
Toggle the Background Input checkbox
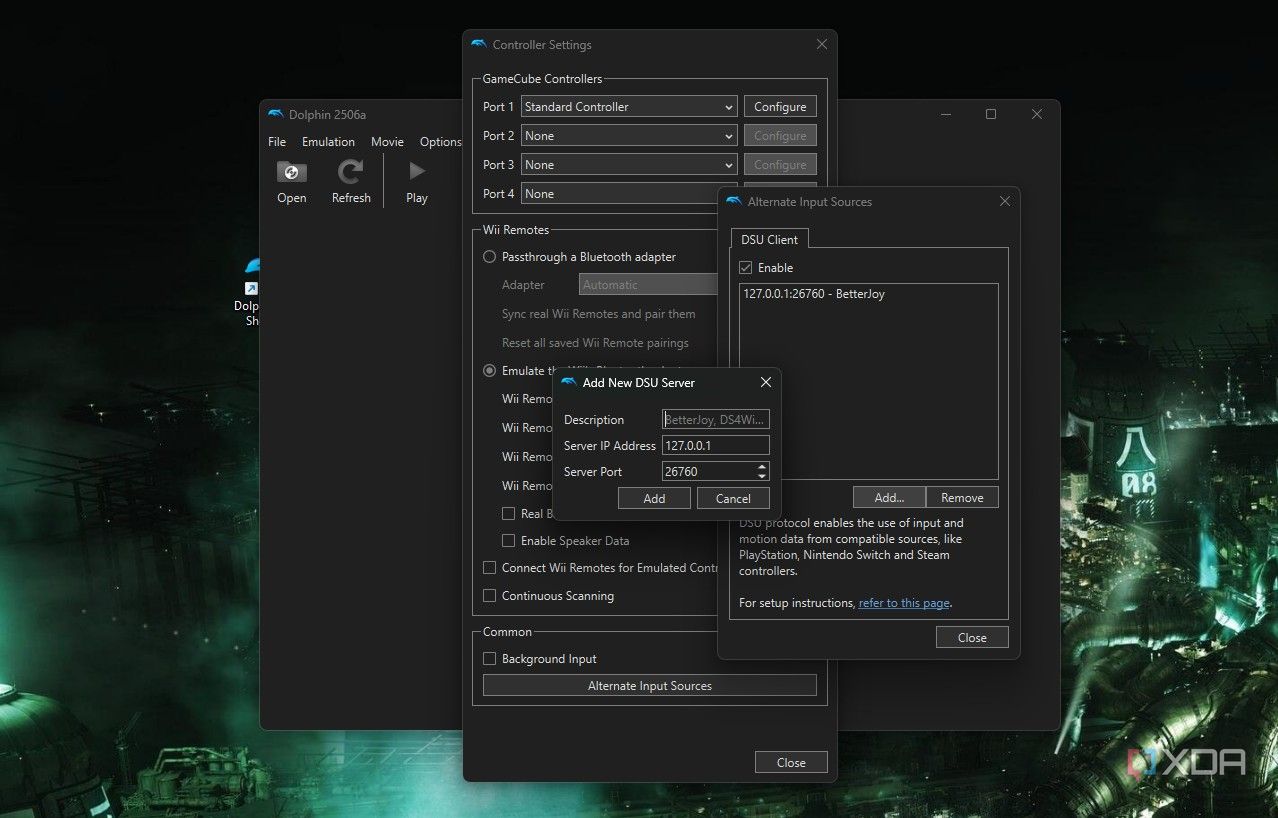489,659
